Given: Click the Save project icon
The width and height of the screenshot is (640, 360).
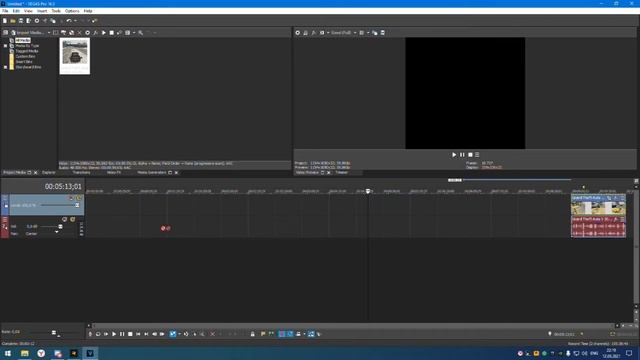Looking at the screenshot, I should pyautogui.click(x=21, y=21).
